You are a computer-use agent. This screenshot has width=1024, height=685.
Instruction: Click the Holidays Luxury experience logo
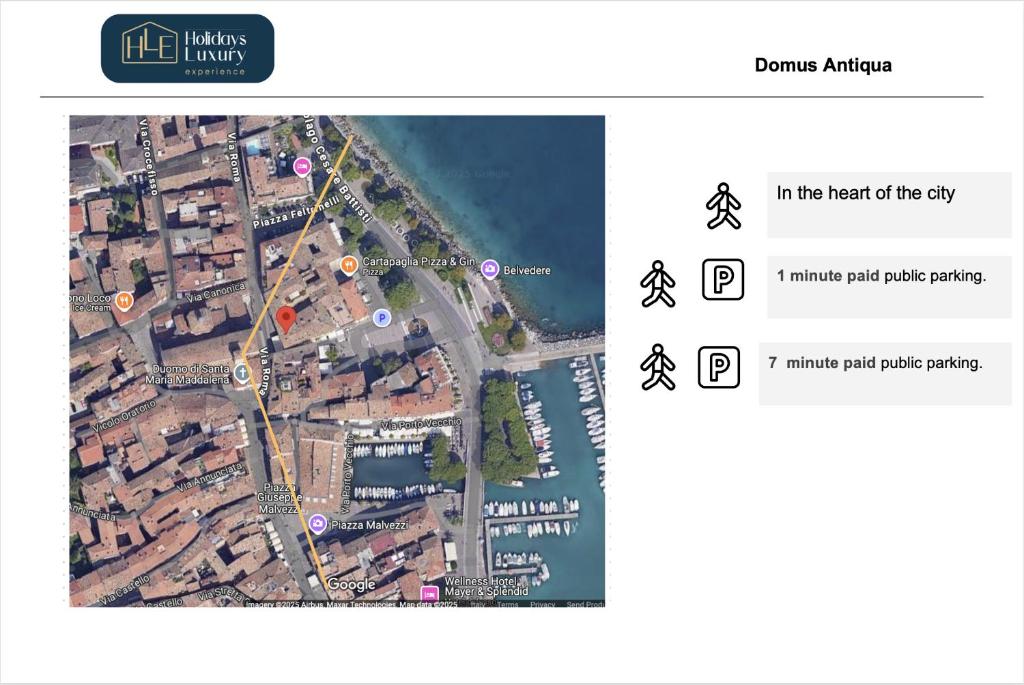188,48
